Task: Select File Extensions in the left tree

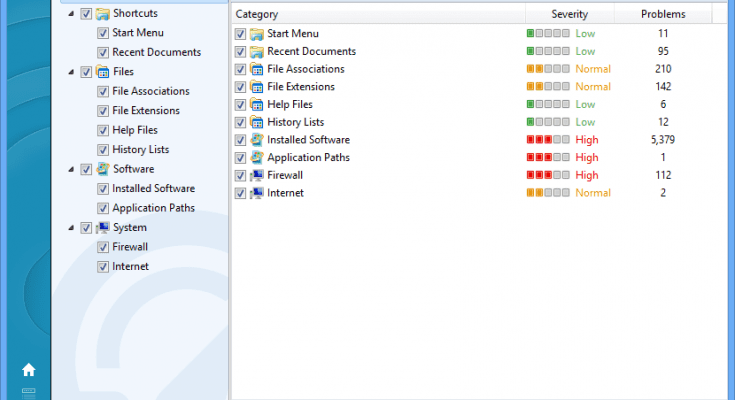Action: point(146,111)
